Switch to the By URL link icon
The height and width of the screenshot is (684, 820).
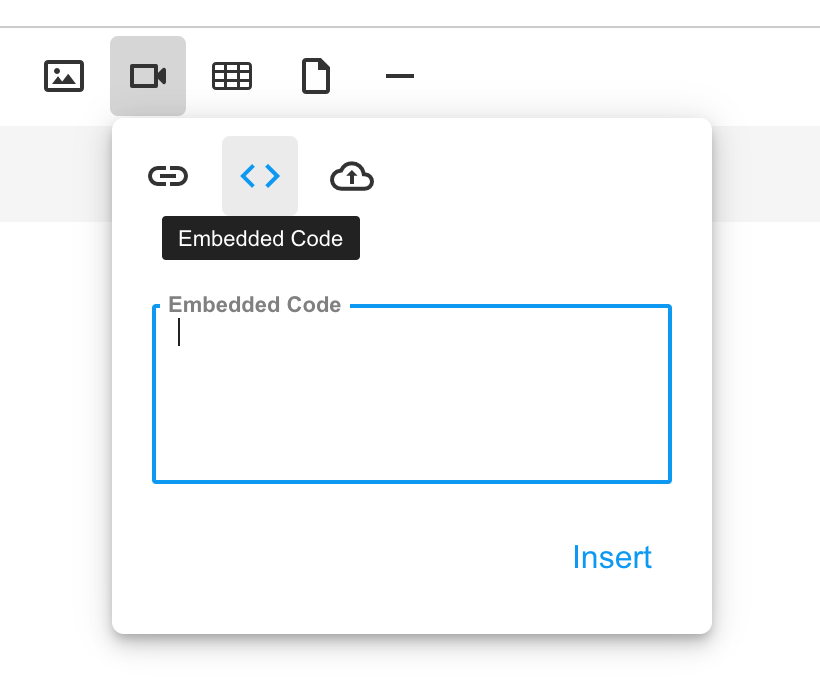[168, 176]
